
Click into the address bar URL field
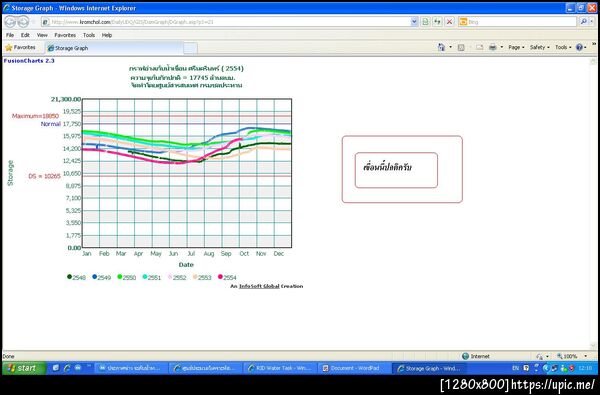(x=230, y=22)
